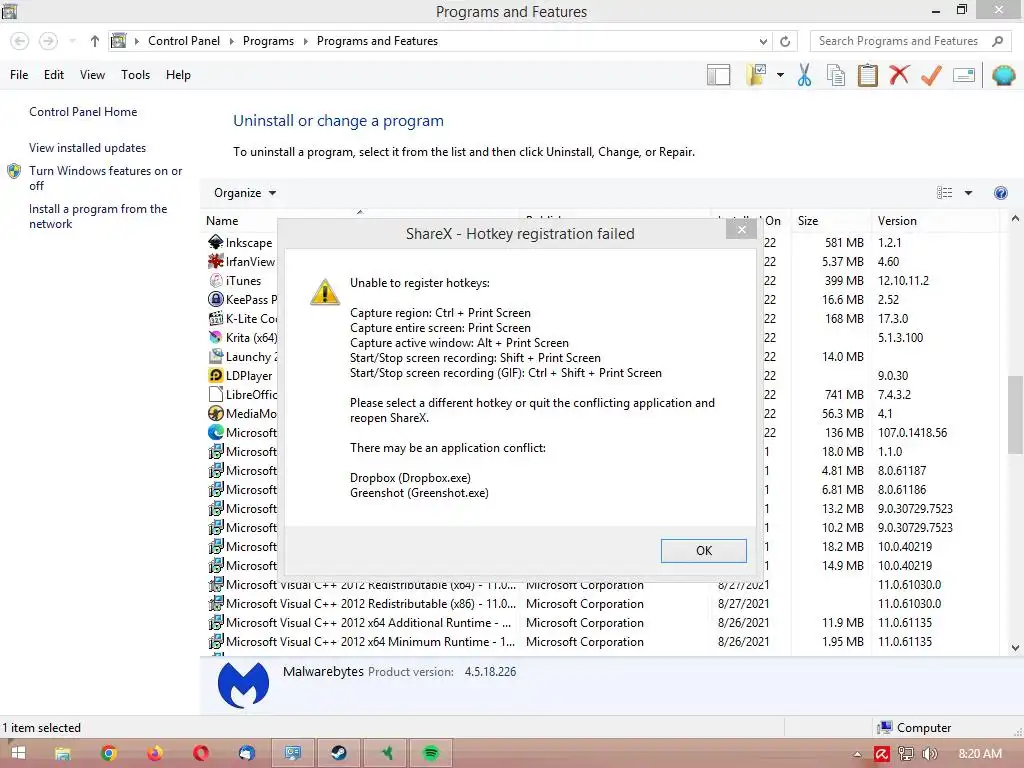Open Google Chrome from the taskbar
1024x768 pixels.
tap(108, 753)
